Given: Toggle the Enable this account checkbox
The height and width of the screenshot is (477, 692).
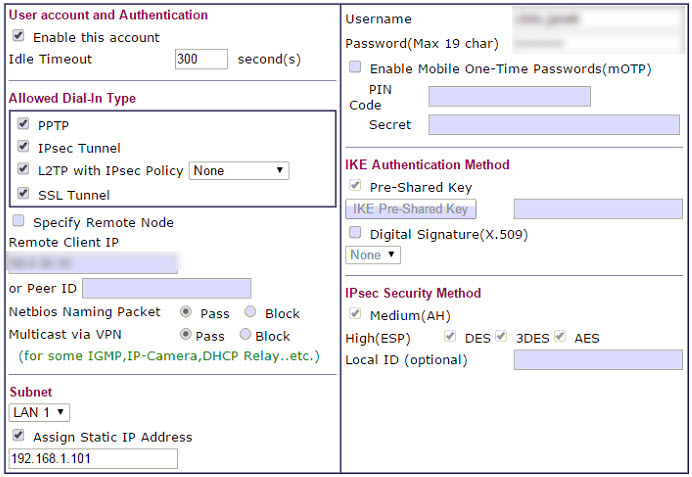Looking at the screenshot, I should [18, 36].
